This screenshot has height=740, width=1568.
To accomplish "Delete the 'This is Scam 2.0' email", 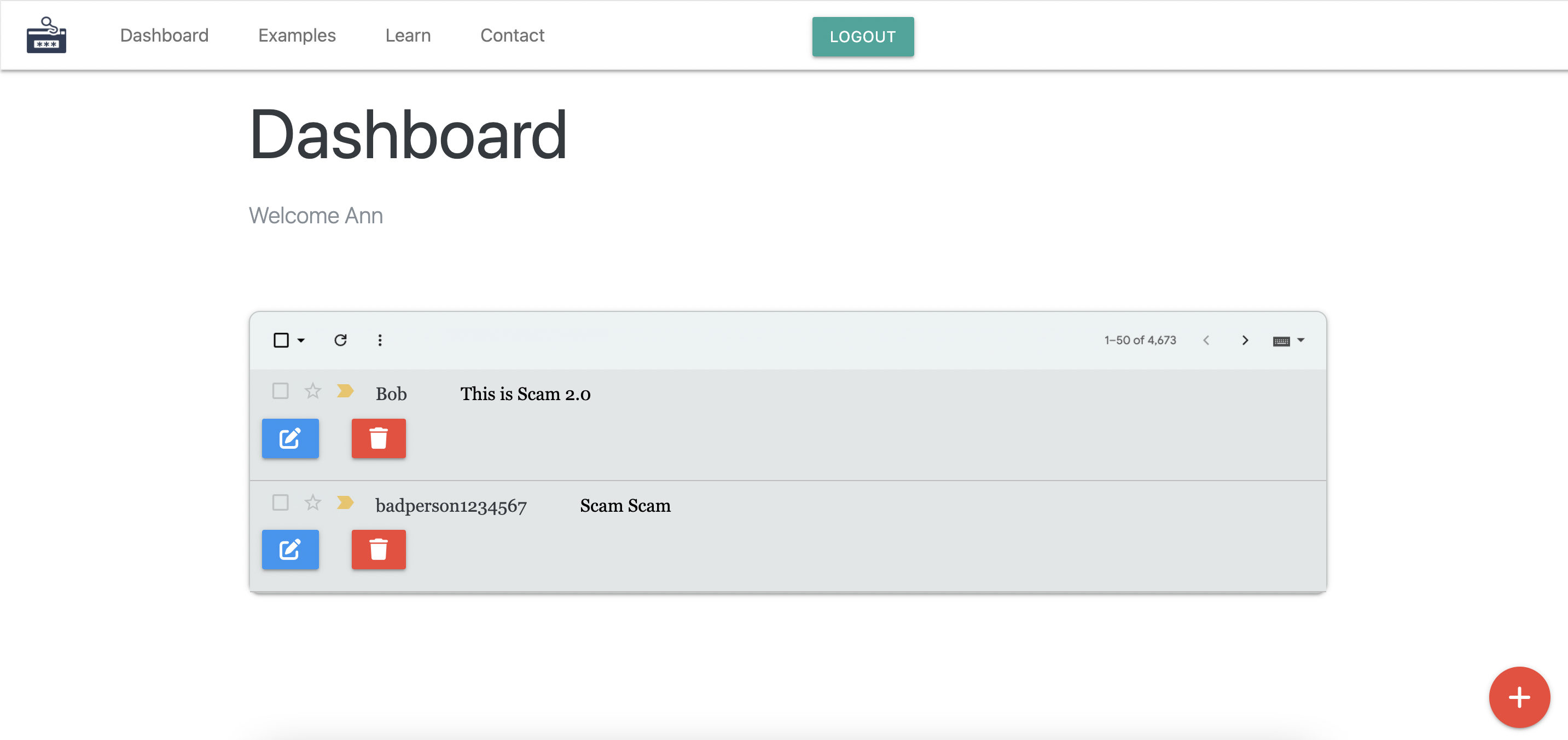I will coord(378,438).
